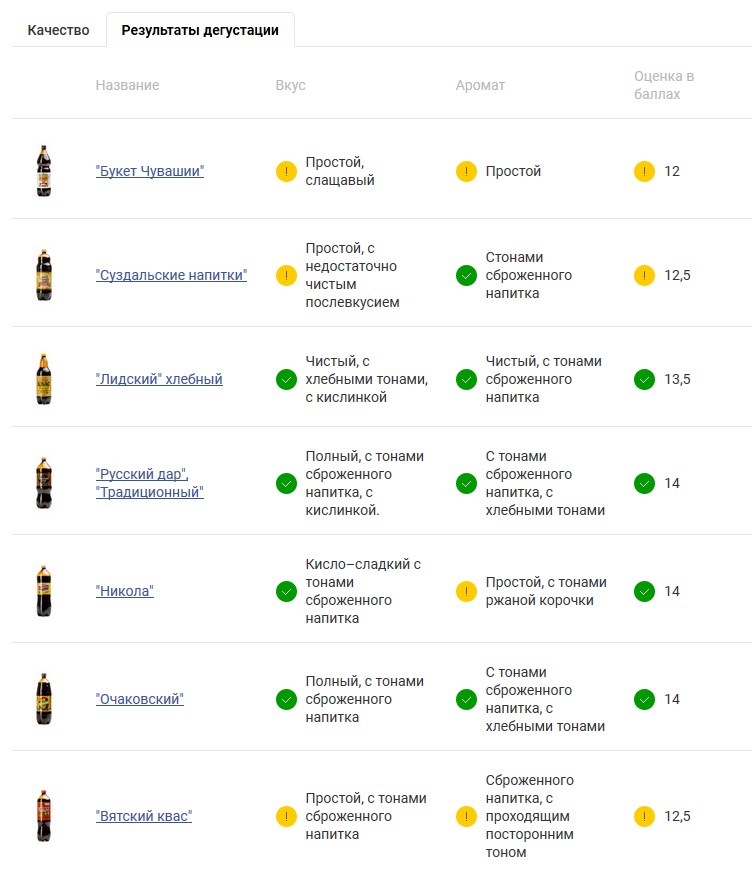752x875 pixels.
Task: Click the Никола bottle thumbnail
Action: click(x=44, y=591)
